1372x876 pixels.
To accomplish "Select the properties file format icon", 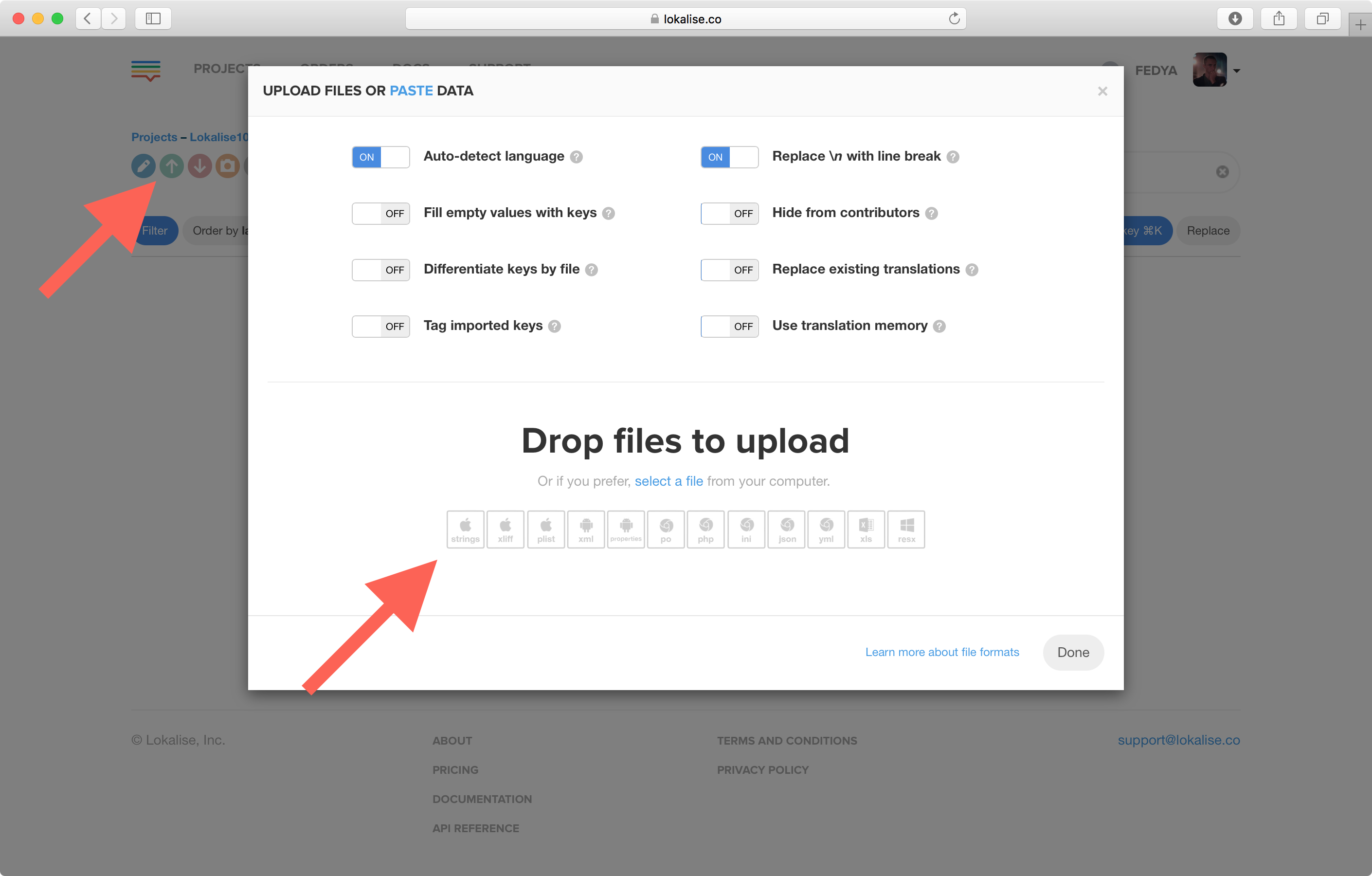I will coord(626,529).
